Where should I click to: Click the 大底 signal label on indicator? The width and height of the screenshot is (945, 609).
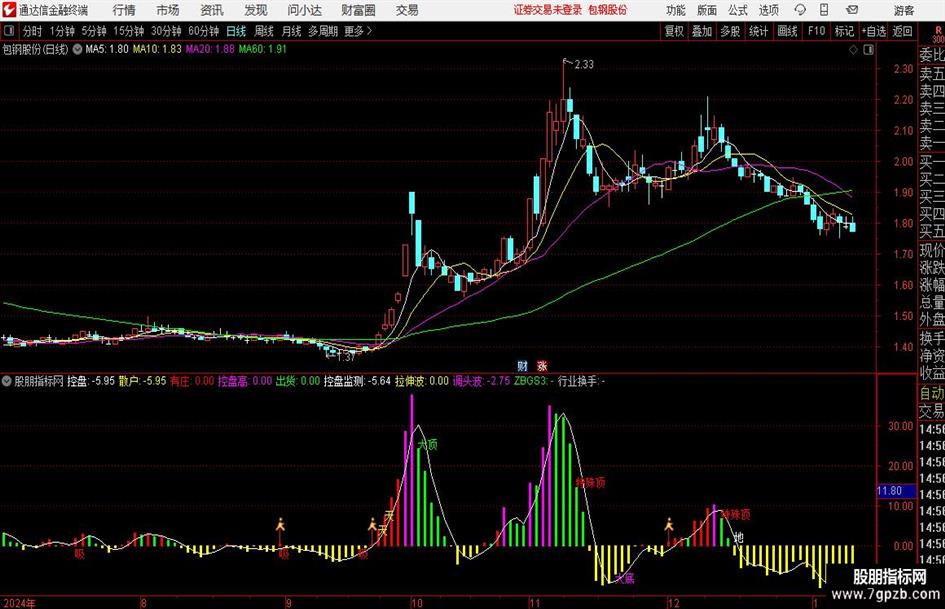(624, 579)
